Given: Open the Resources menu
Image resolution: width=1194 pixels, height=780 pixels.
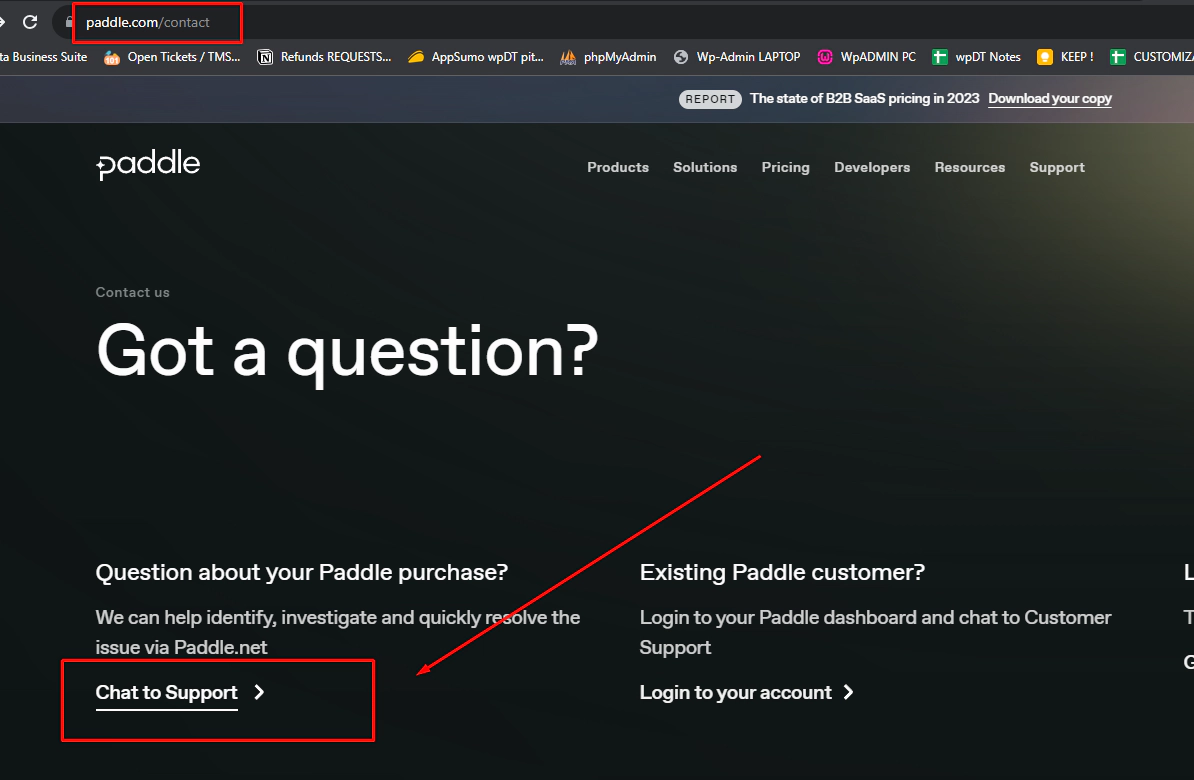Looking at the screenshot, I should pos(969,168).
